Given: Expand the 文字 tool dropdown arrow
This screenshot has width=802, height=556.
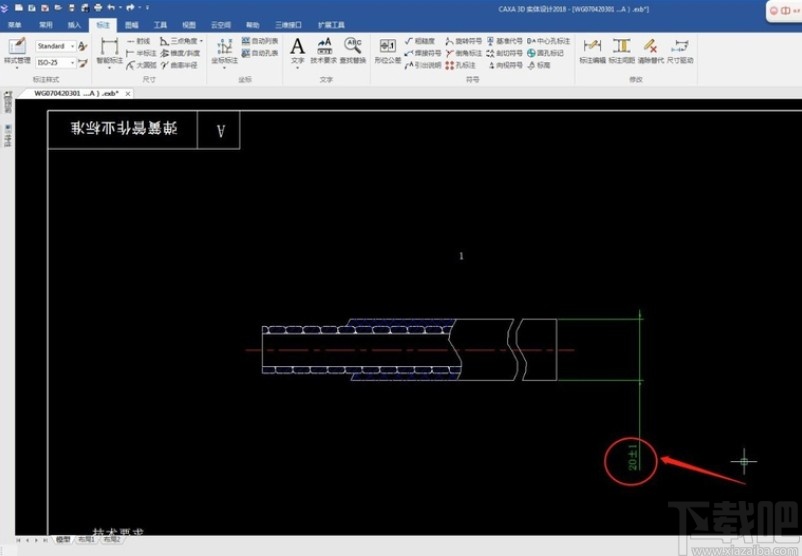Looking at the screenshot, I should pyautogui.click(x=297, y=68).
